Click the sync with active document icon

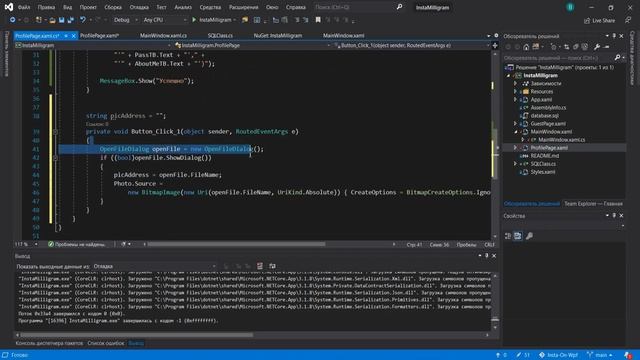click(x=567, y=47)
